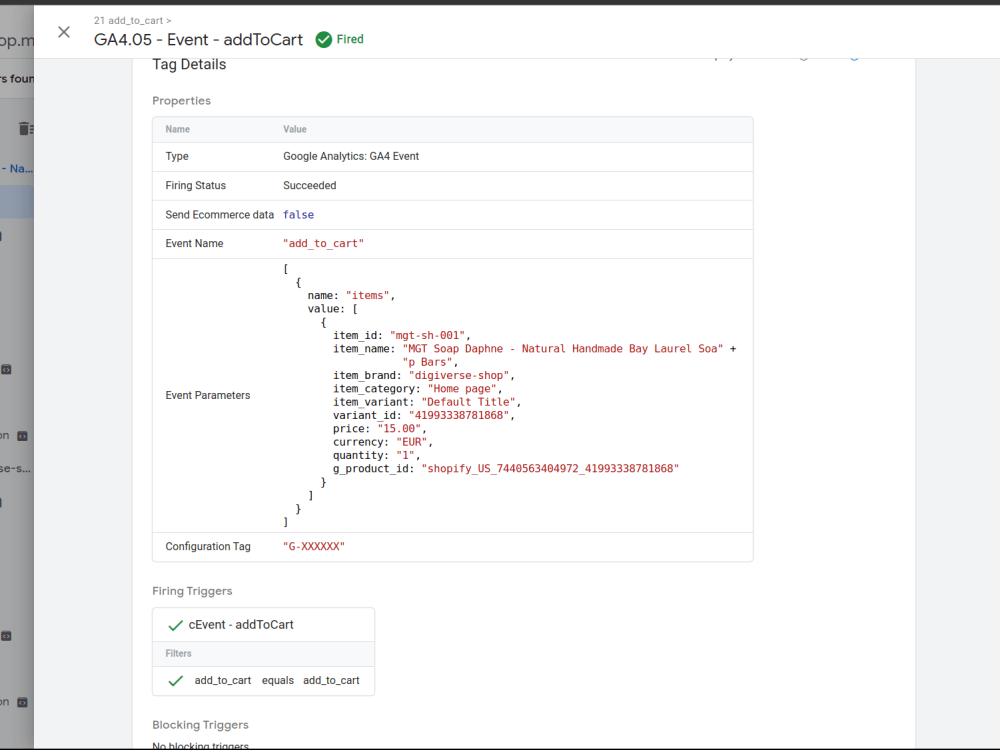Click the item_brand "digiverse-shop" value
This screenshot has width=1000, height=750.
(x=459, y=376)
